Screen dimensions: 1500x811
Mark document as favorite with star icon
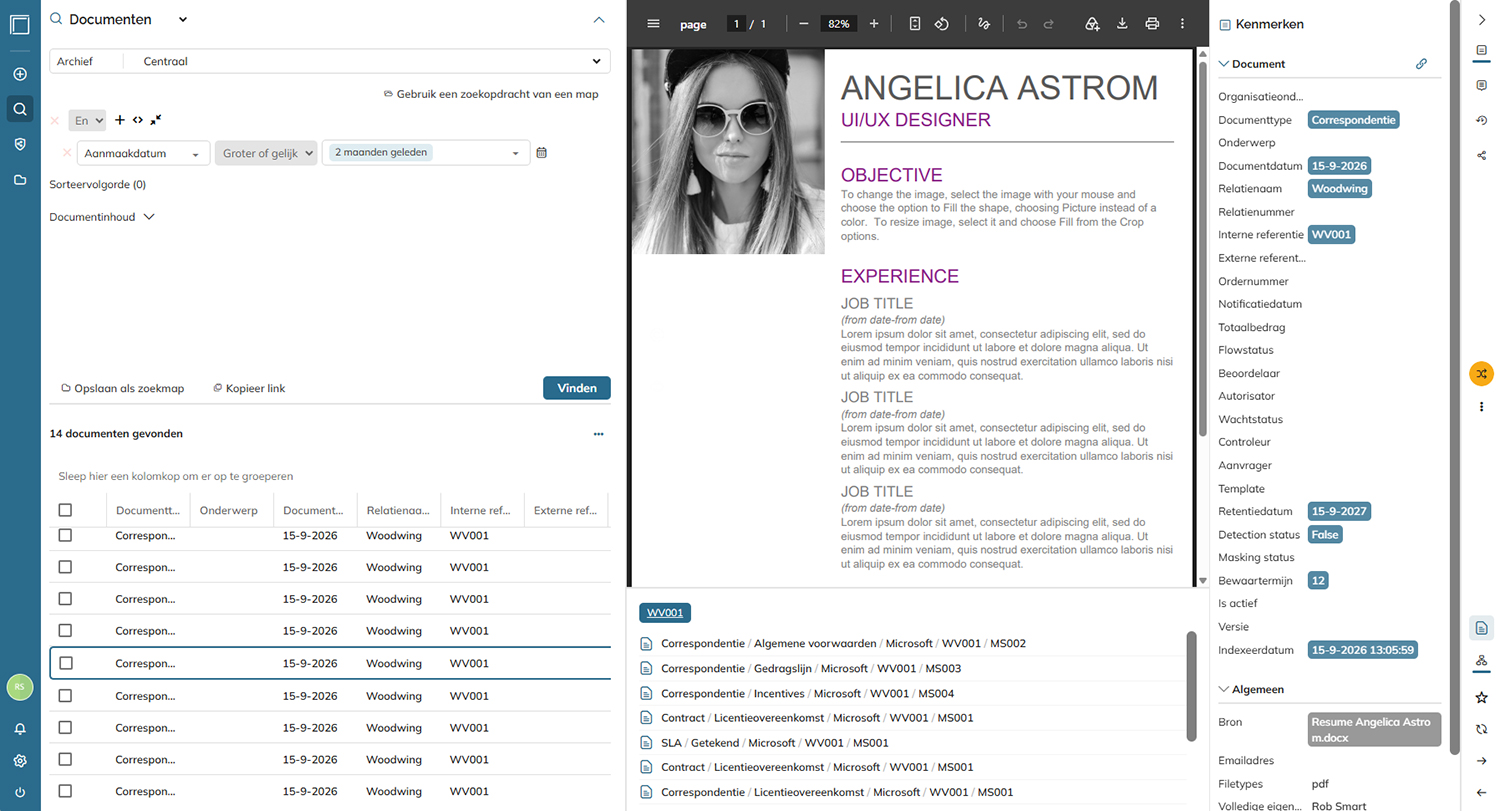coord(1481,697)
